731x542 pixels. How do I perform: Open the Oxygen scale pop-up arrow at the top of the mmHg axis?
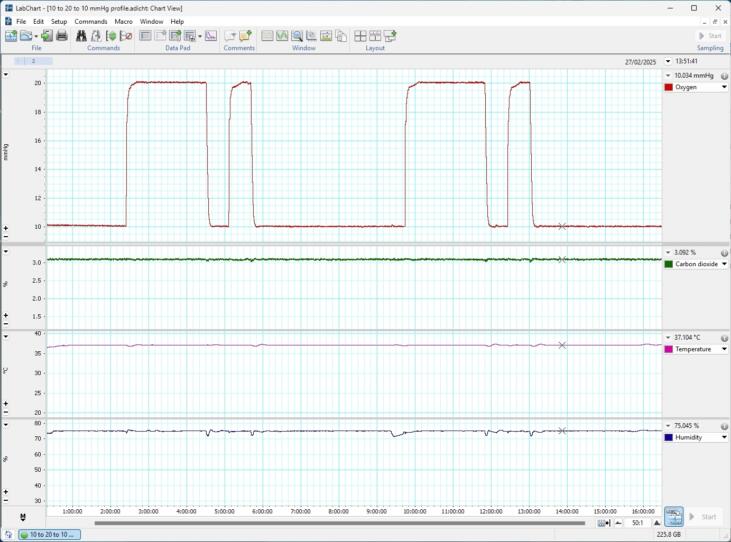tap(6, 75)
